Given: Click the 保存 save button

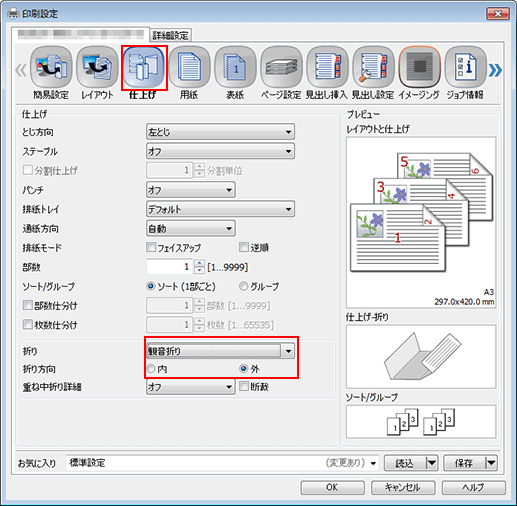Looking at the screenshot, I should (x=464, y=463).
